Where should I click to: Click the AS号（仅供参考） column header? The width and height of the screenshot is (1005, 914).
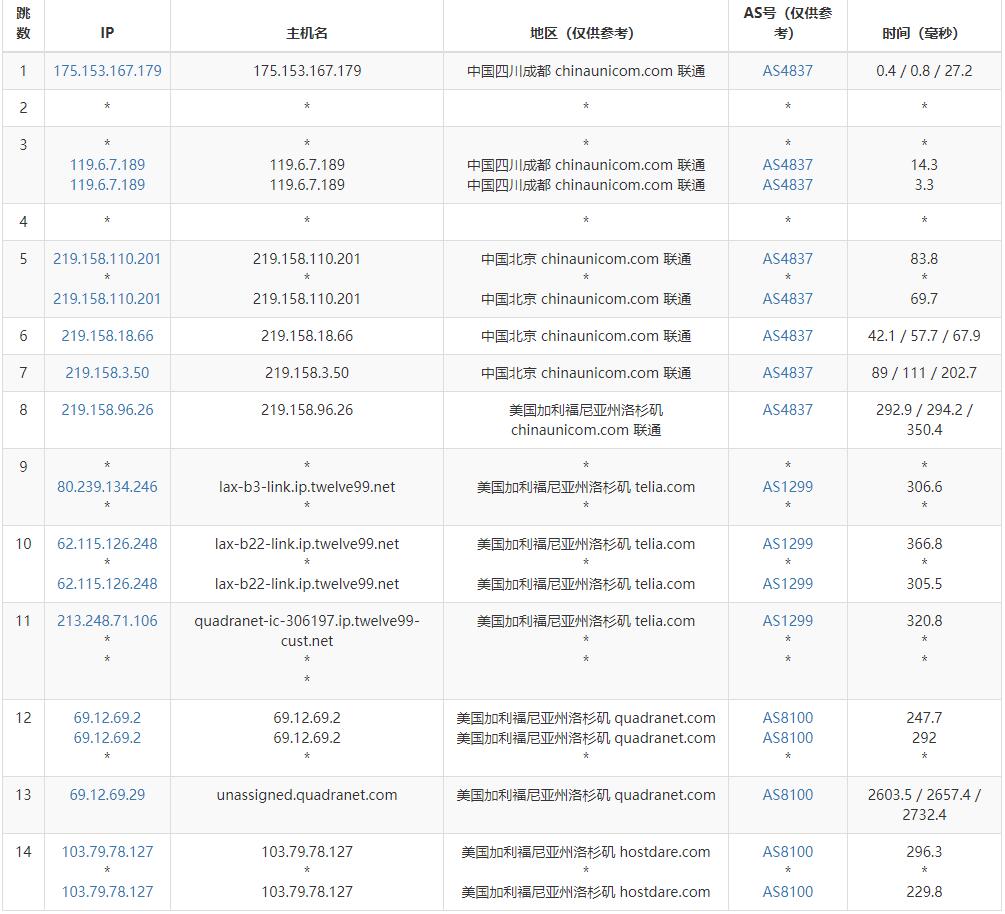point(787,23)
